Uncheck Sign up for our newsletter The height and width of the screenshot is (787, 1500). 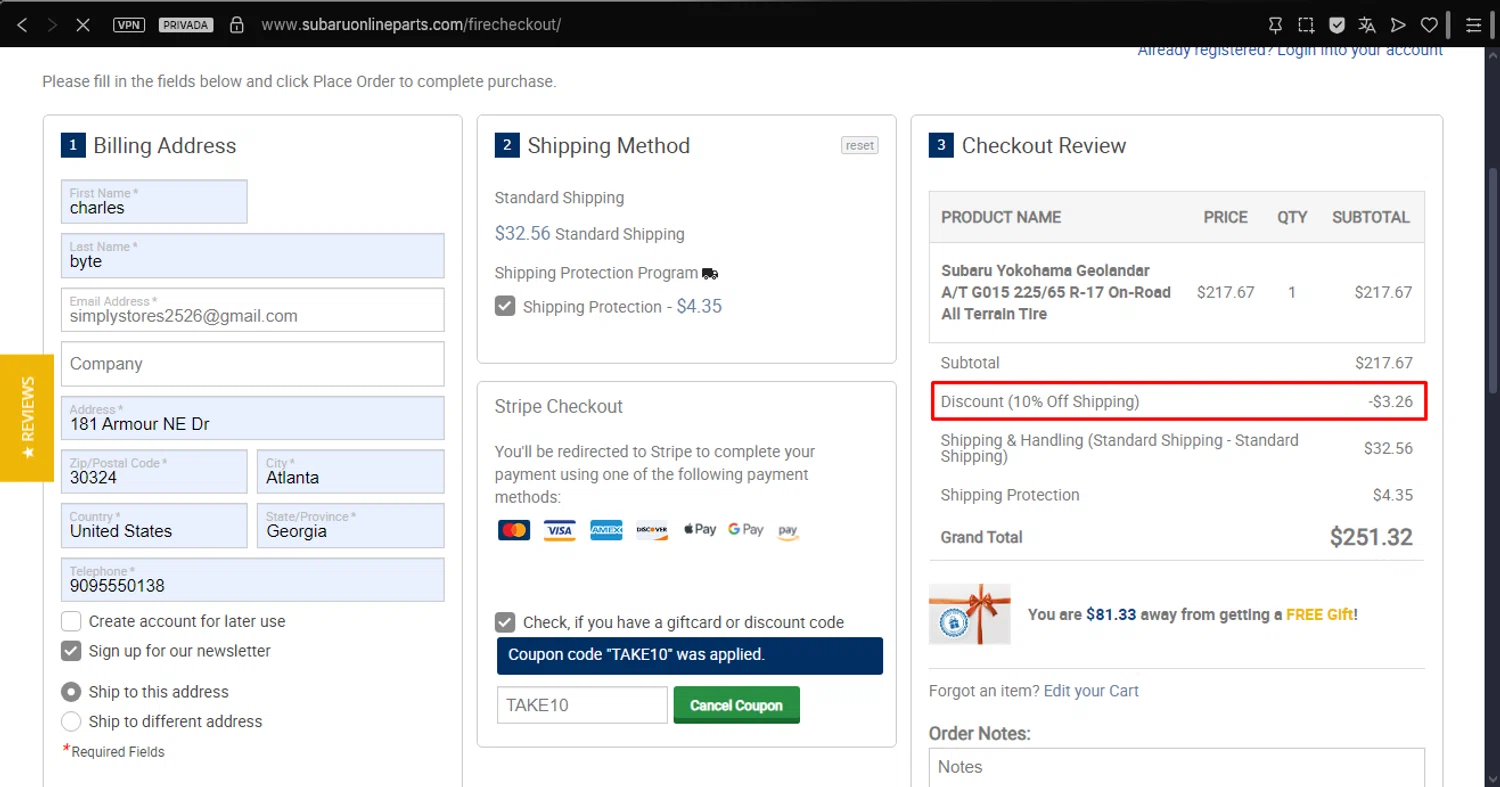(x=71, y=651)
